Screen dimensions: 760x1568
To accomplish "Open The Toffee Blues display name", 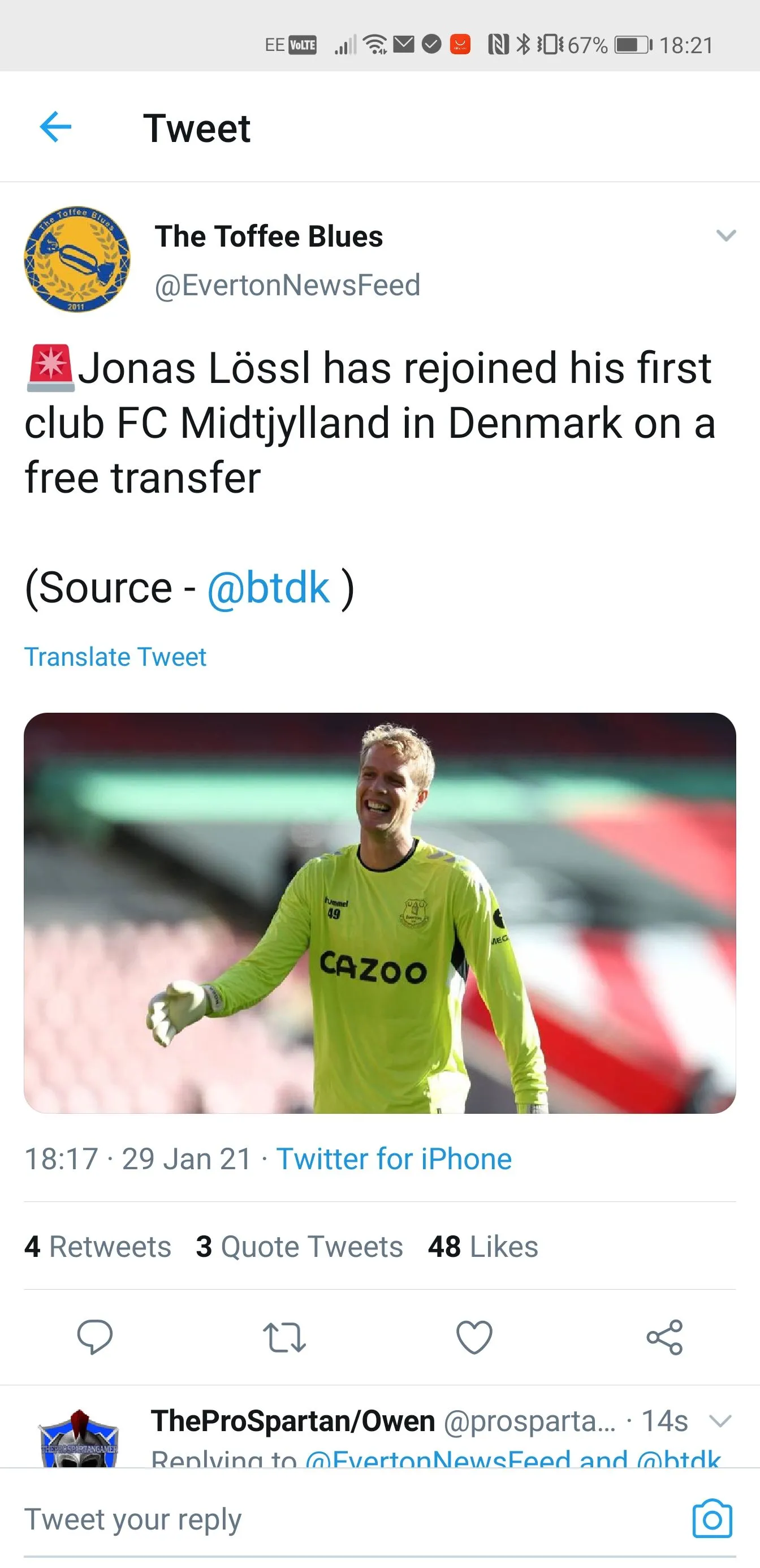I will click(269, 236).
